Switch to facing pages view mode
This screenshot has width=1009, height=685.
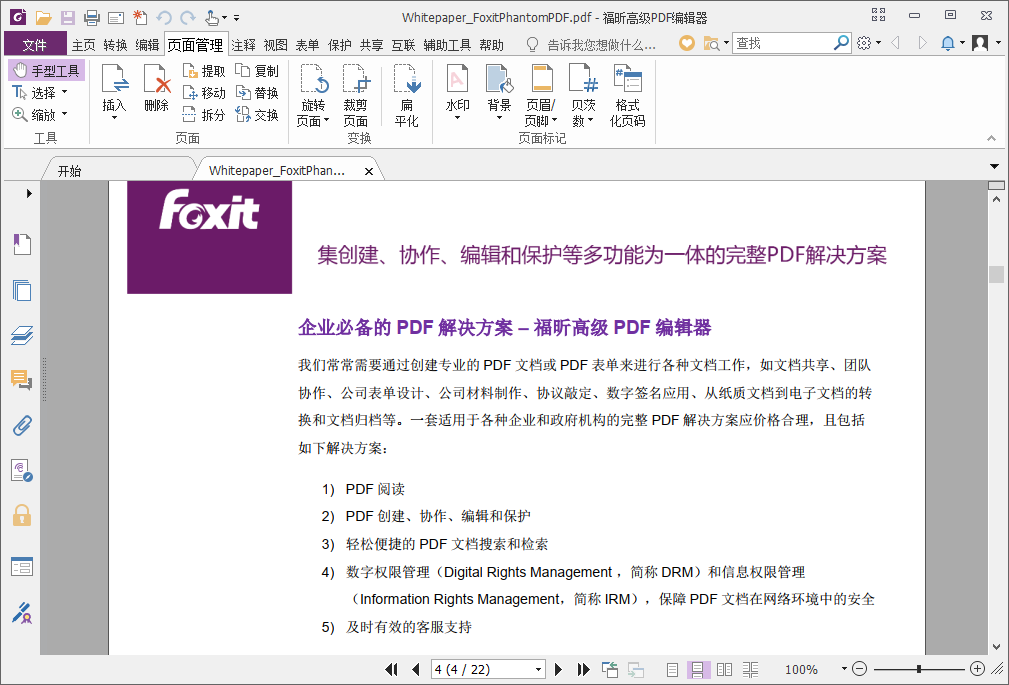point(723,670)
